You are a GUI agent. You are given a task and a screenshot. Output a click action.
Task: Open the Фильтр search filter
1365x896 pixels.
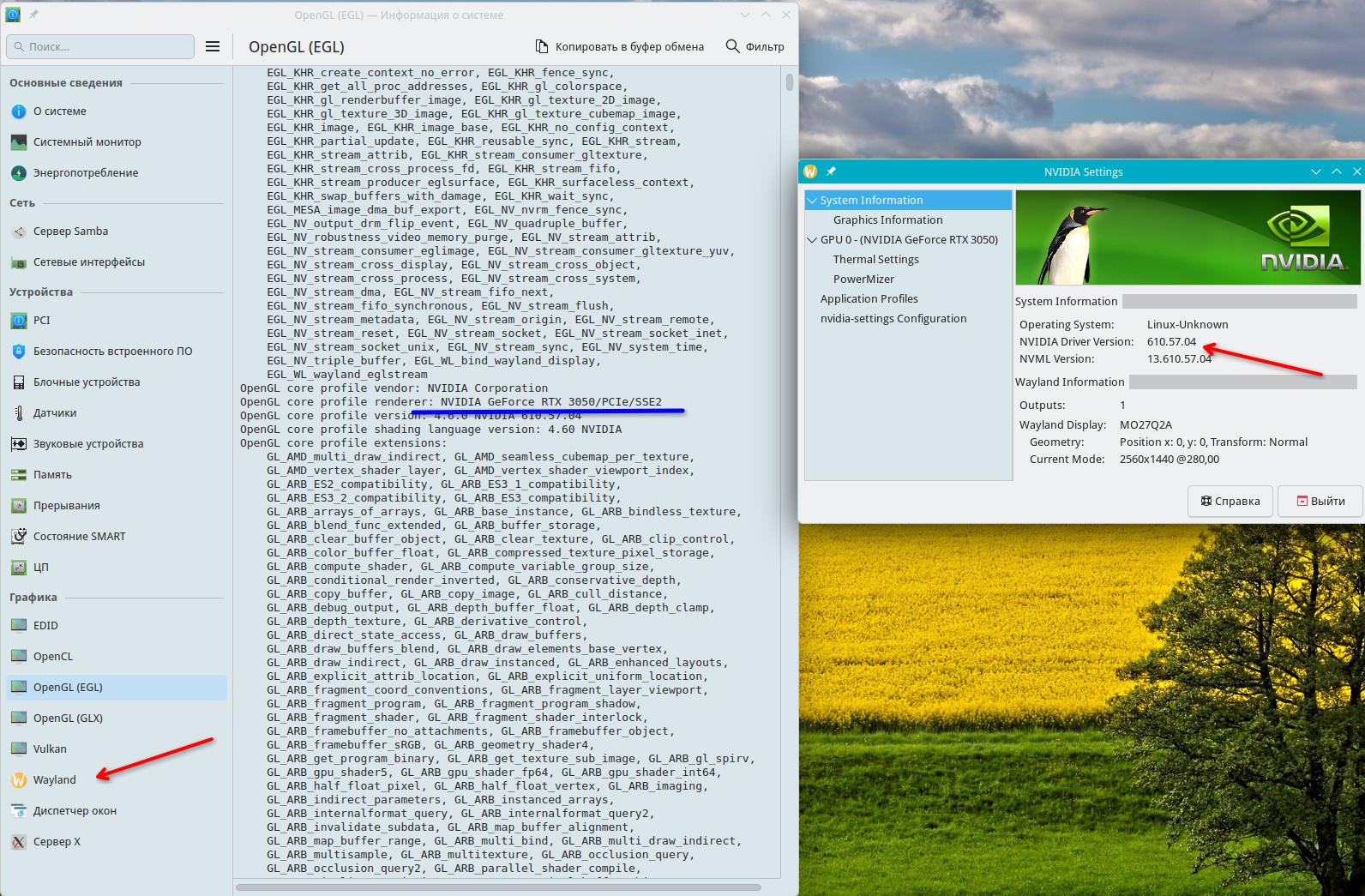(755, 46)
